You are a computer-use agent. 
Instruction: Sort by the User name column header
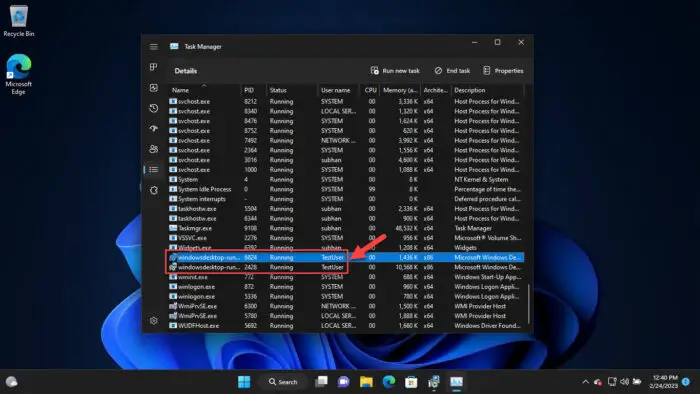tap(338, 90)
